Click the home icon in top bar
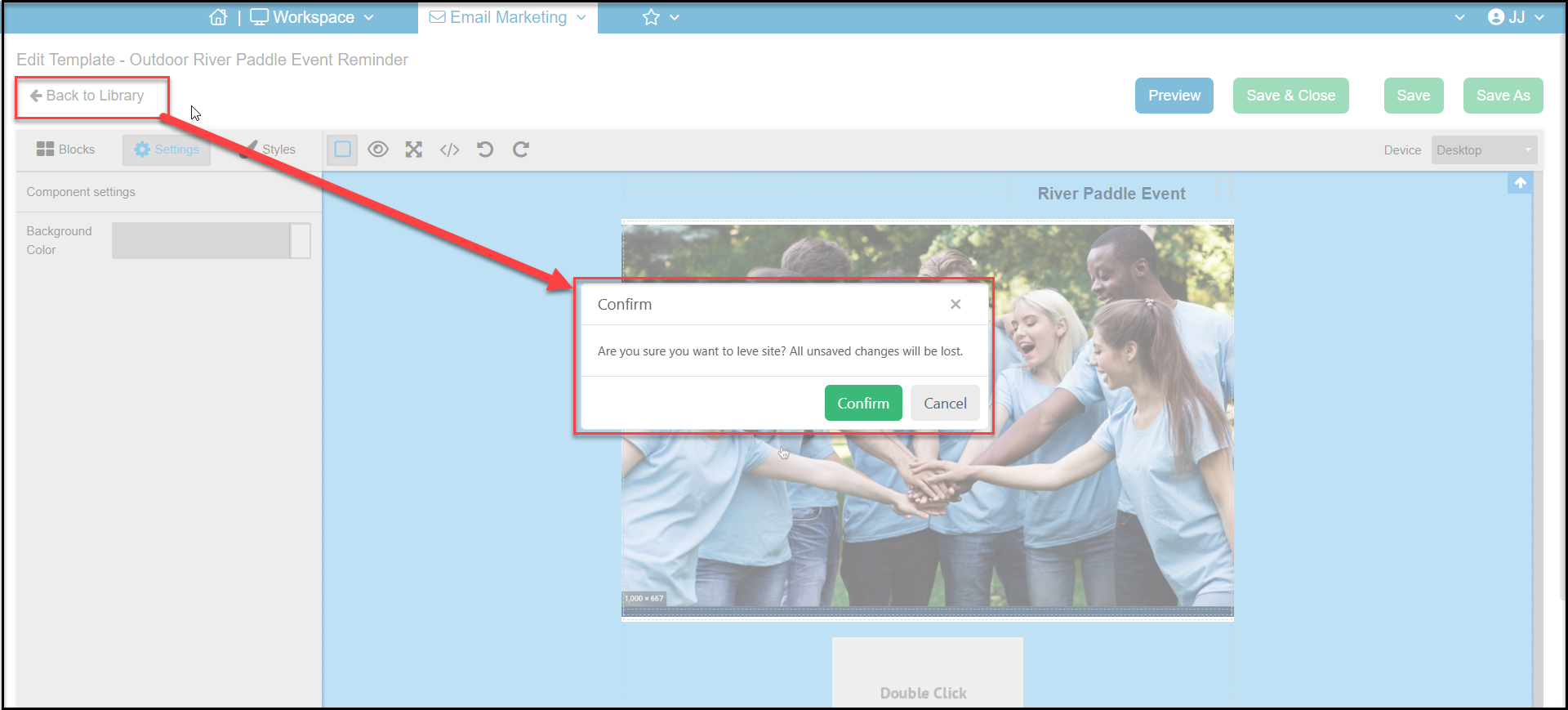The height and width of the screenshot is (710, 1568). (x=218, y=17)
